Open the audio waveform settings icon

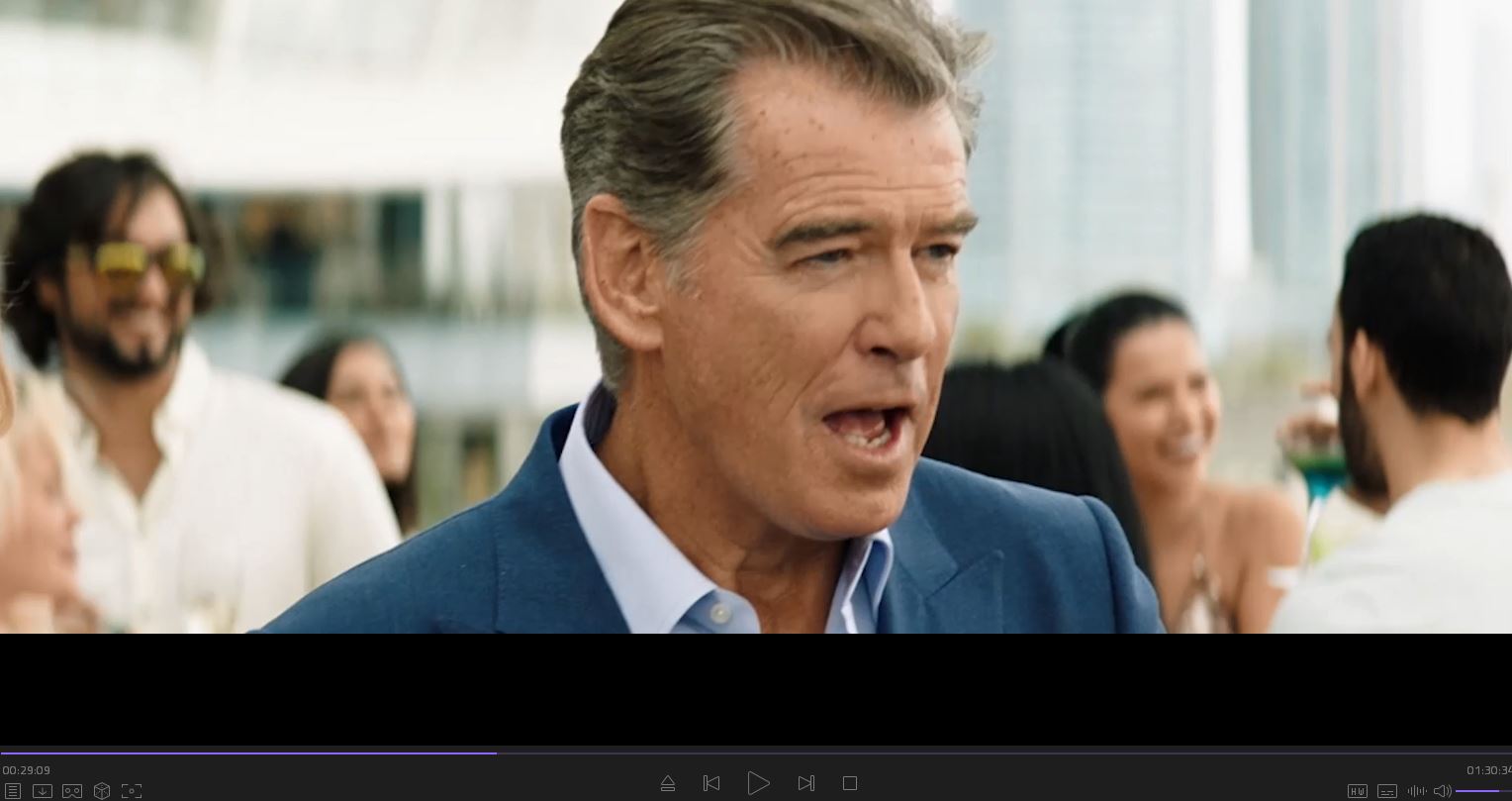pos(1417,791)
